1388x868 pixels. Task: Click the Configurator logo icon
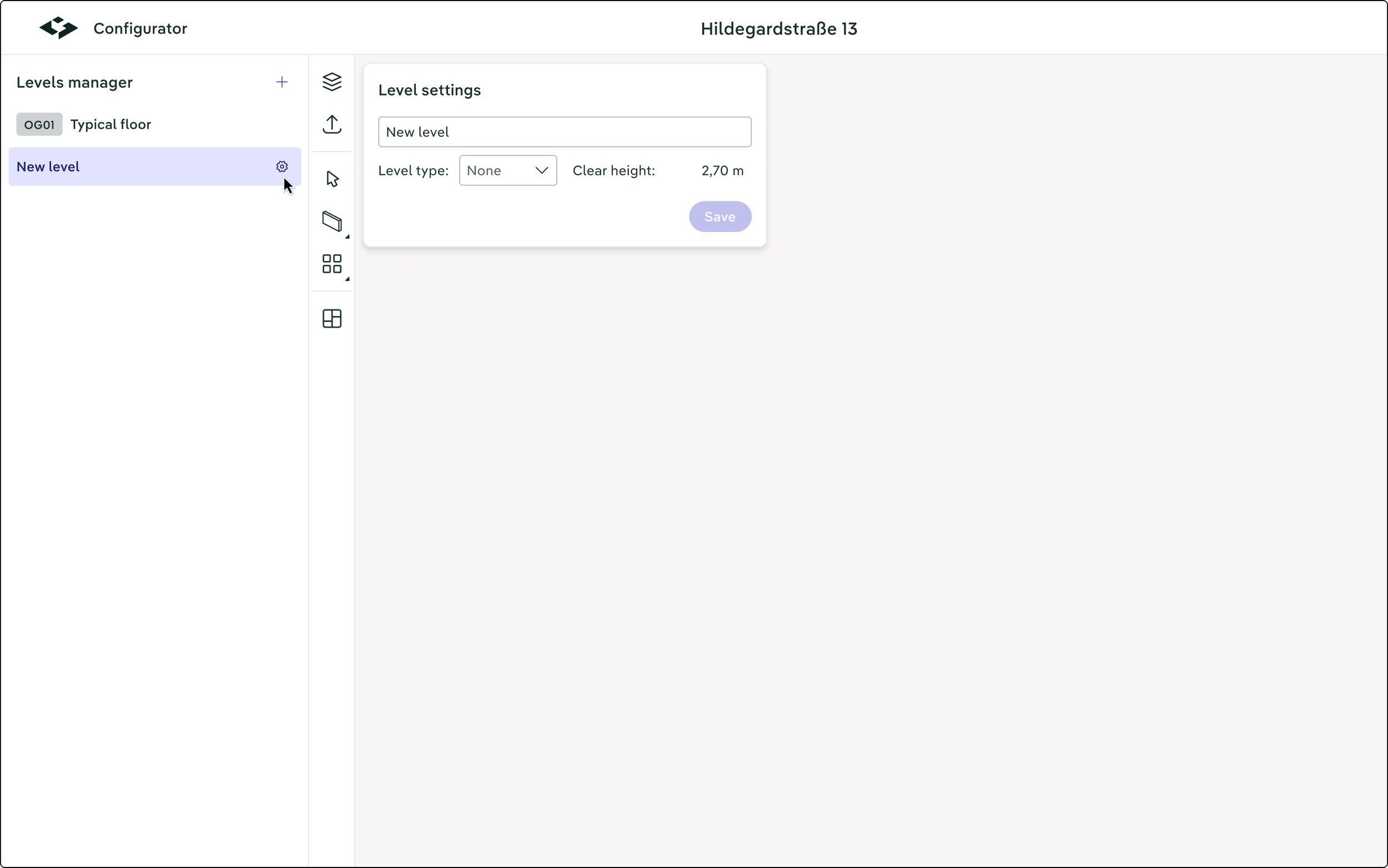(59, 28)
